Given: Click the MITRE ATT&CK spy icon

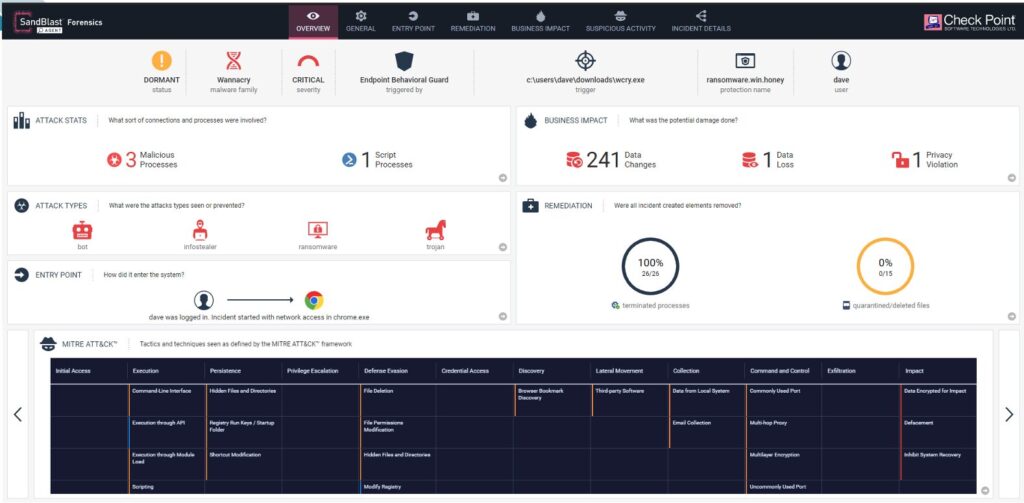Looking at the screenshot, I should (48, 344).
